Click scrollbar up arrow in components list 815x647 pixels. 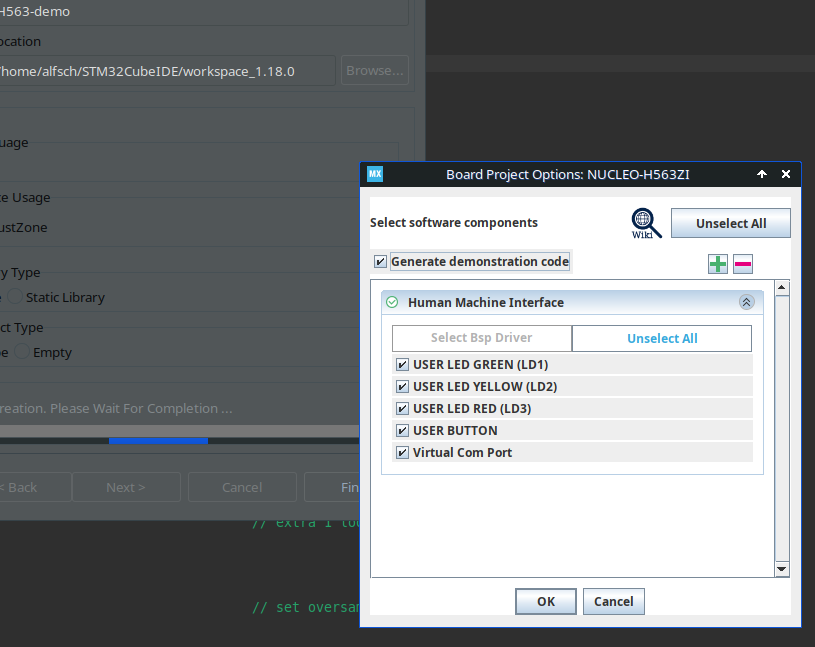(781, 288)
